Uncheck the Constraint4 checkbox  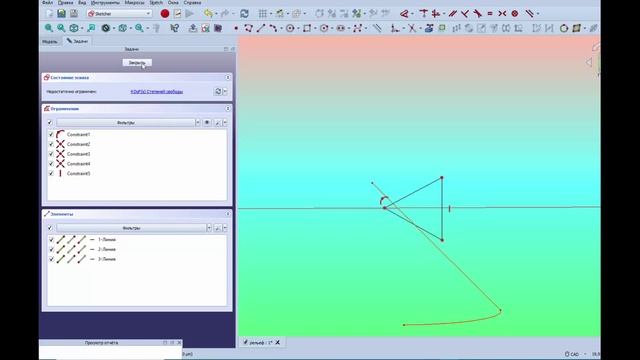coord(51,164)
